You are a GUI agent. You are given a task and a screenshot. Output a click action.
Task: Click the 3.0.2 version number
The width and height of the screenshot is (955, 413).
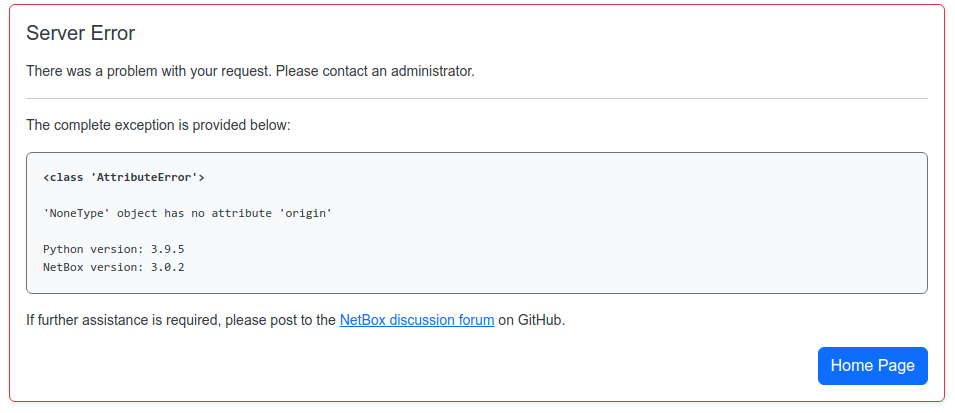[x=167, y=267]
